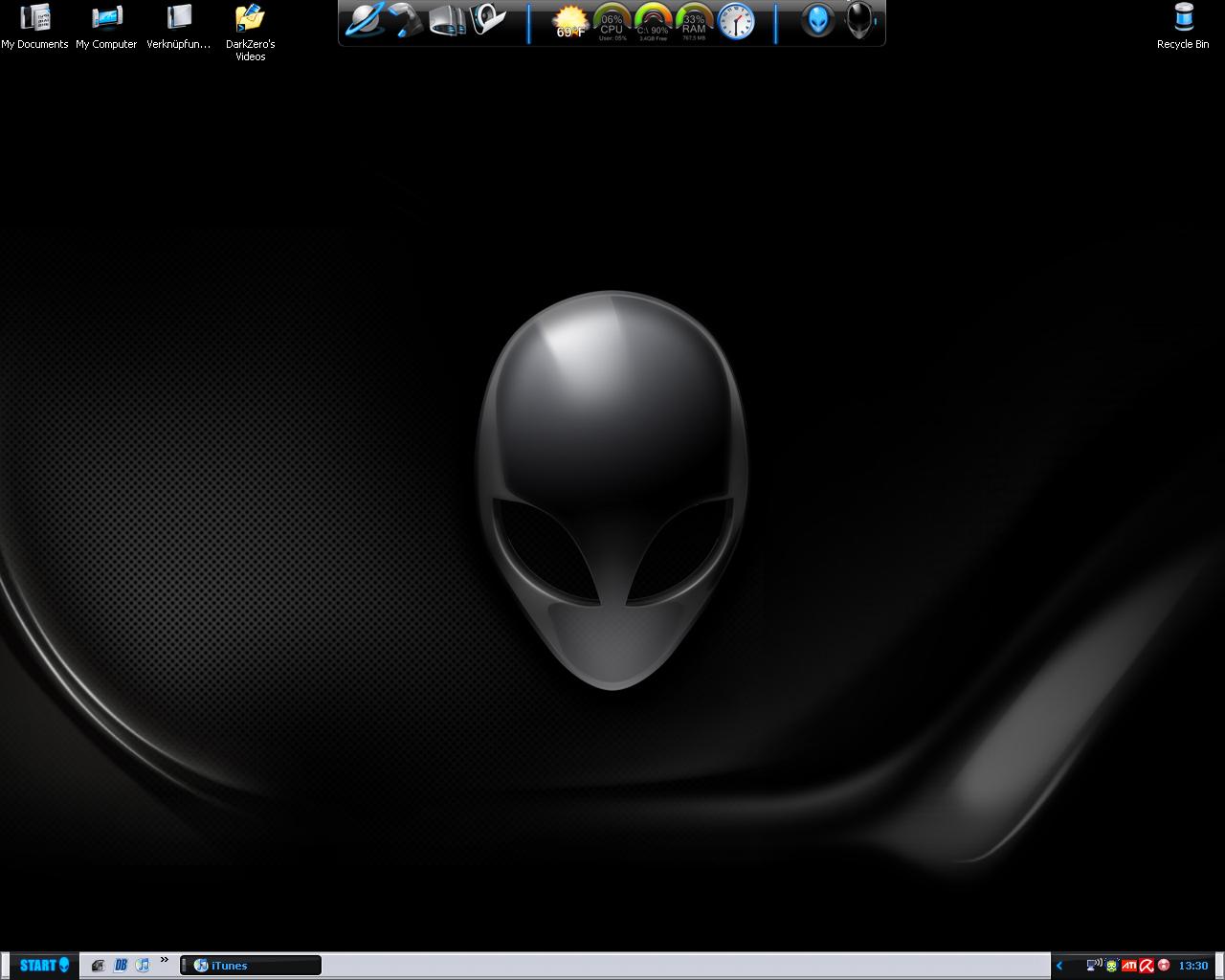Launch the DB quick launch icon

(x=121, y=966)
